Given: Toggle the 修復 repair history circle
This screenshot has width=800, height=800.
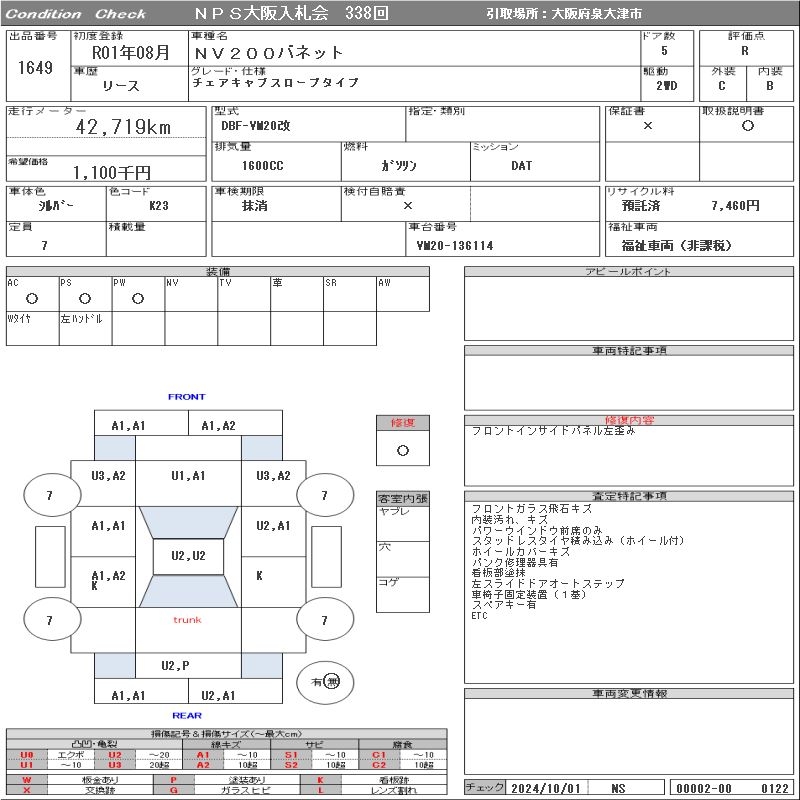Looking at the screenshot, I should (x=403, y=450).
